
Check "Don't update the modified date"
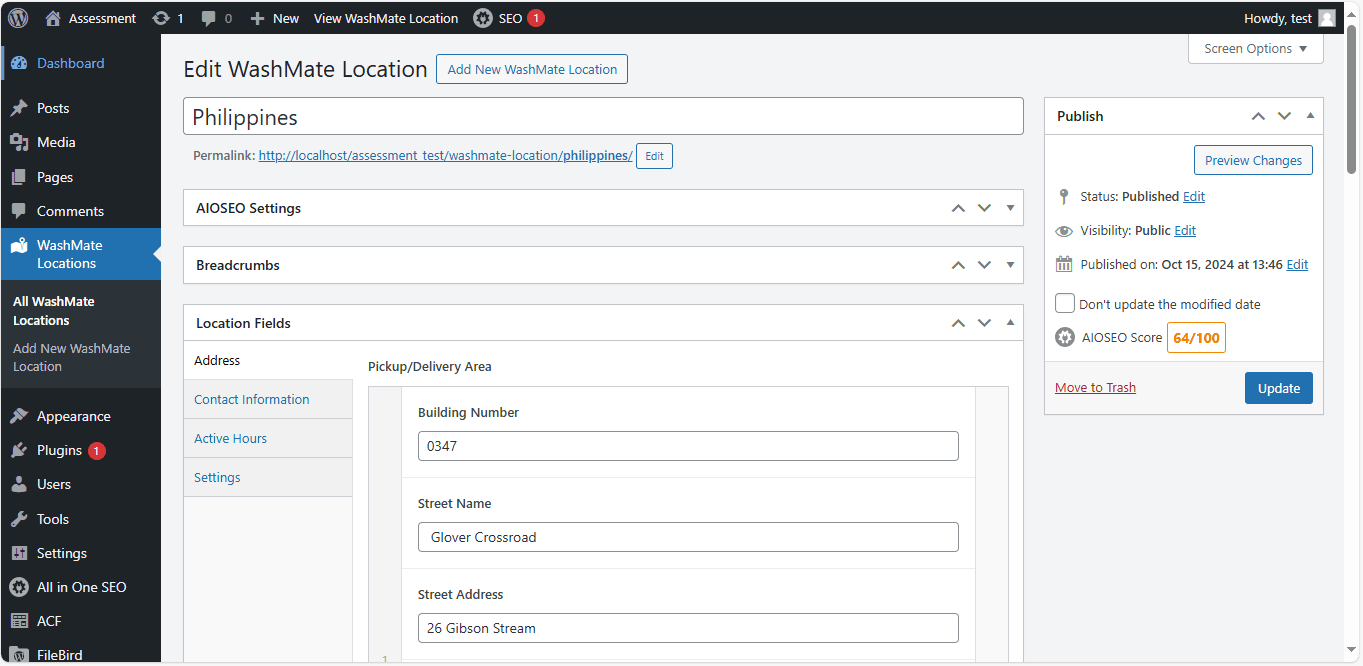coord(1066,304)
